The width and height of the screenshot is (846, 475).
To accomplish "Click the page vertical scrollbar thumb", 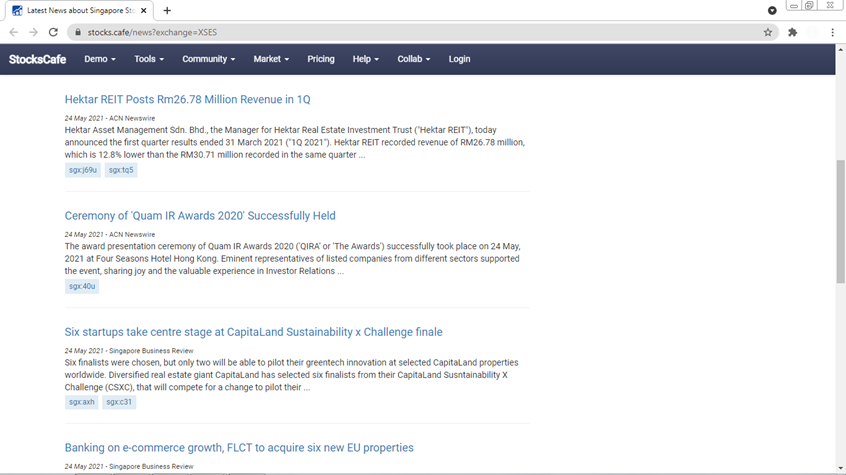I will [x=841, y=221].
